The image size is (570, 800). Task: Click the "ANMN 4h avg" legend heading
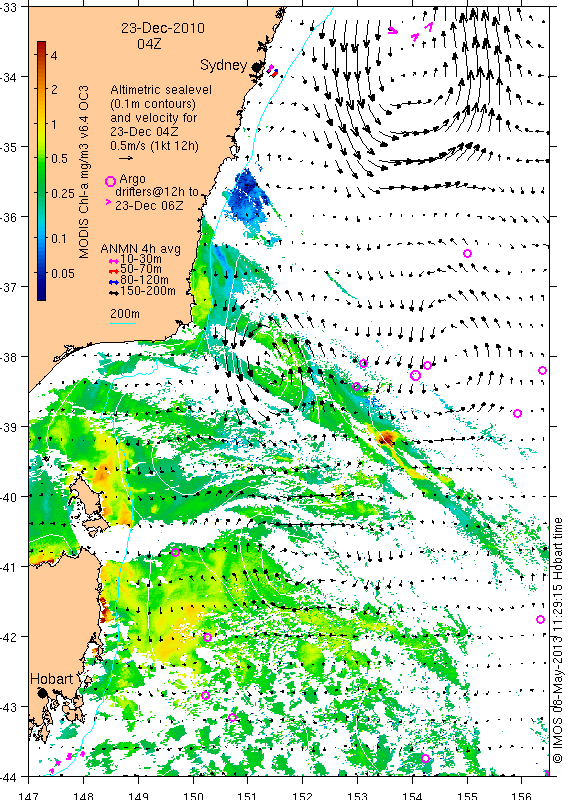(140, 249)
